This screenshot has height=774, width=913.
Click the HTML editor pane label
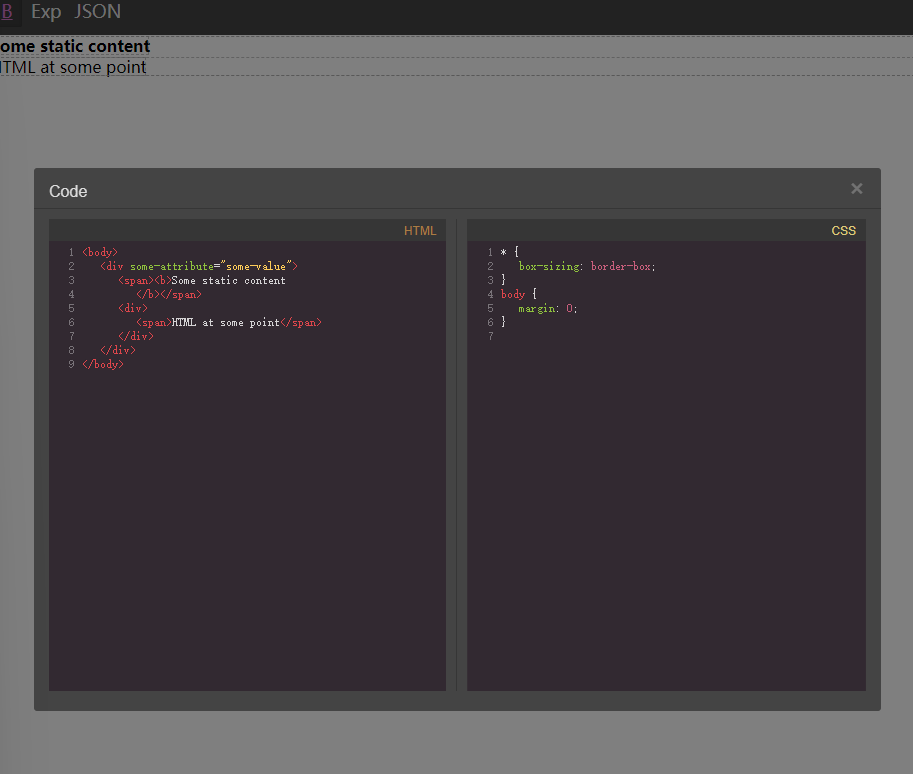(x=420, y=231)
